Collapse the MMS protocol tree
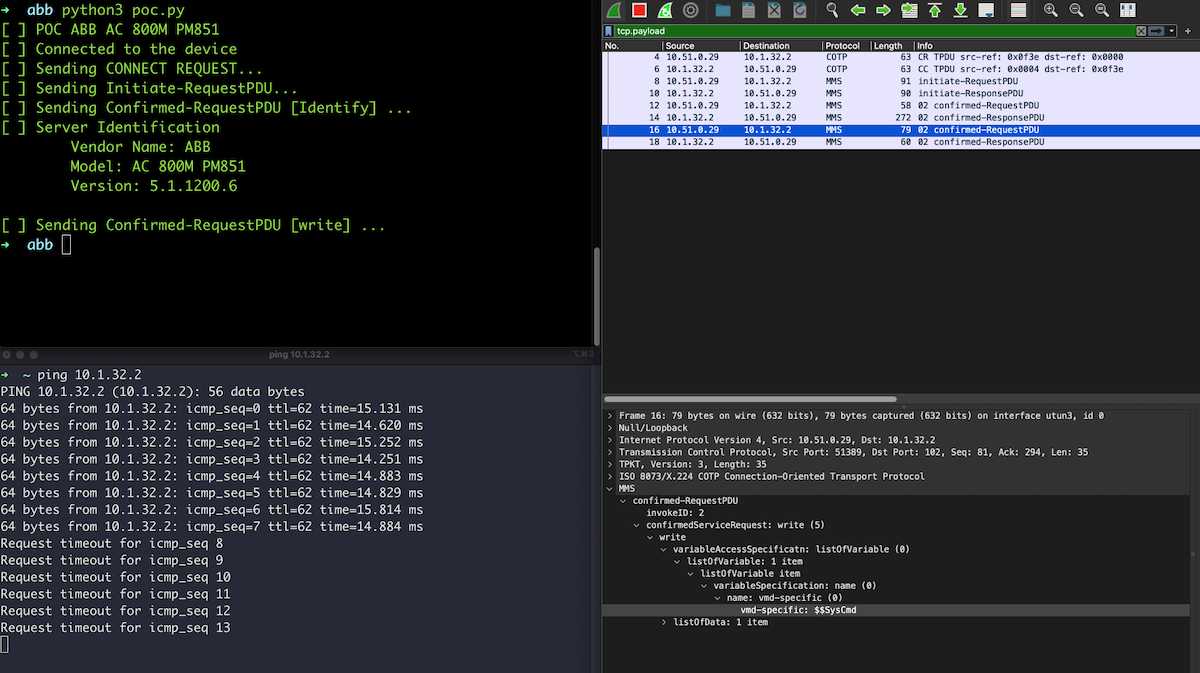Viewport: 1200px width, 673px height. 610,488
